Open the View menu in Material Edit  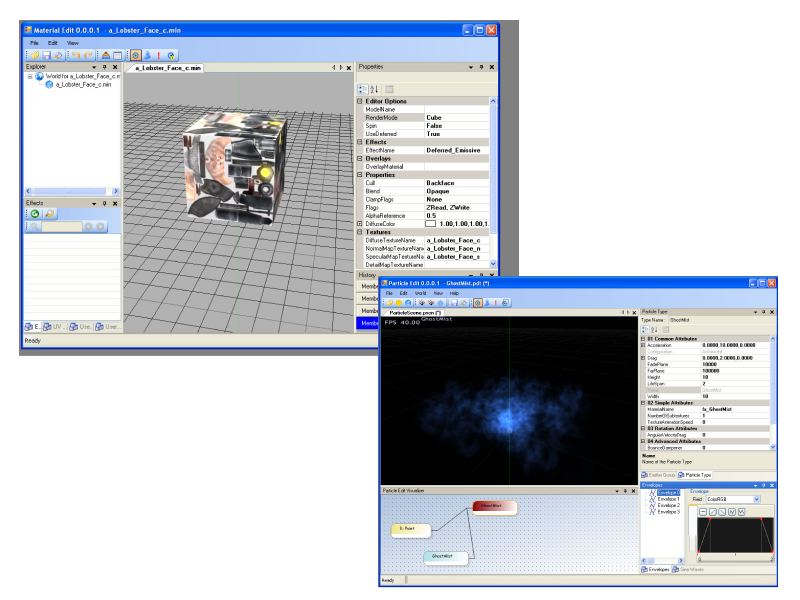pyautogui.click(x=73, y=43)
